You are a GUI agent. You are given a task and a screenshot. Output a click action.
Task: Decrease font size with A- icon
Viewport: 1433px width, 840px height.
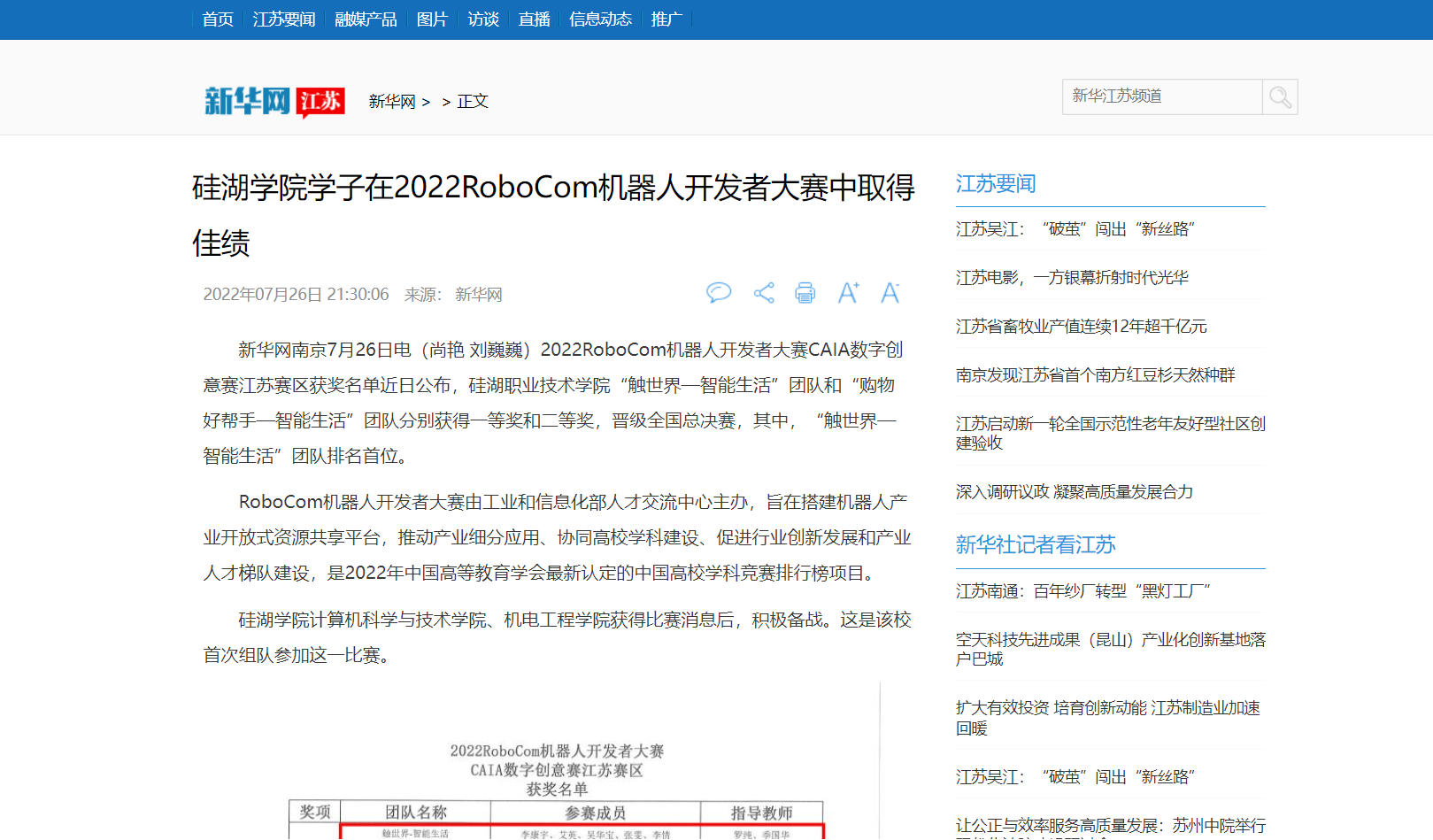pos(890,293)
